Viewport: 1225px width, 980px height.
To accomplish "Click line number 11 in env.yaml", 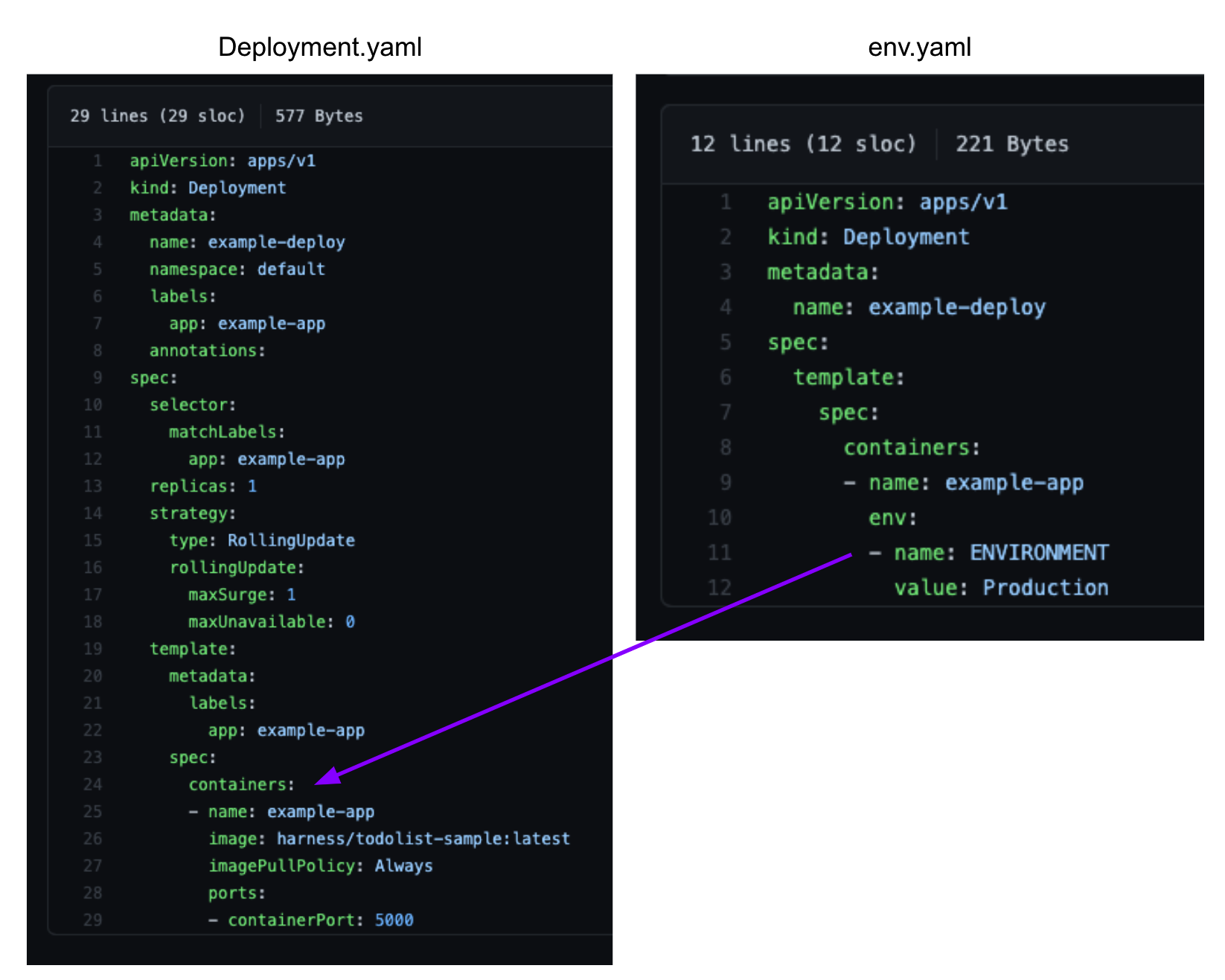I will click(719, 552).
